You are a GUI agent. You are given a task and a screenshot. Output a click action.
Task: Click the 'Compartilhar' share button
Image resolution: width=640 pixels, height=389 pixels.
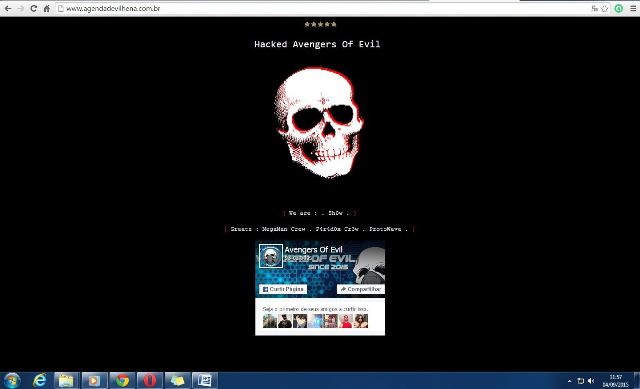coord(360,289)
